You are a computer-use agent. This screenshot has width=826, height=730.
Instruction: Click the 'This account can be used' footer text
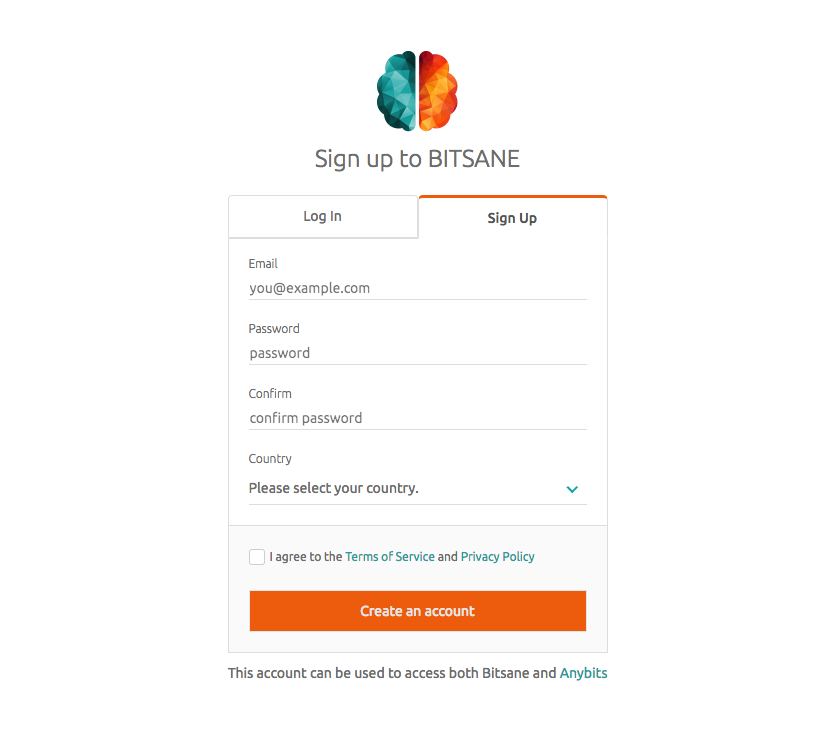point(392,673)
